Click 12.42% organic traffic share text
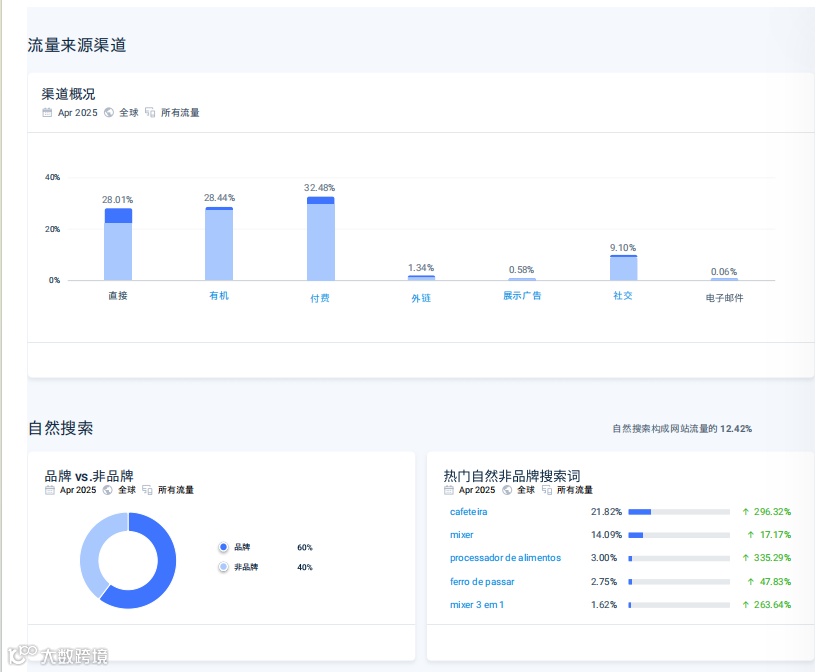This screenshot has height=672, width=826. click(x=736, y=429)
